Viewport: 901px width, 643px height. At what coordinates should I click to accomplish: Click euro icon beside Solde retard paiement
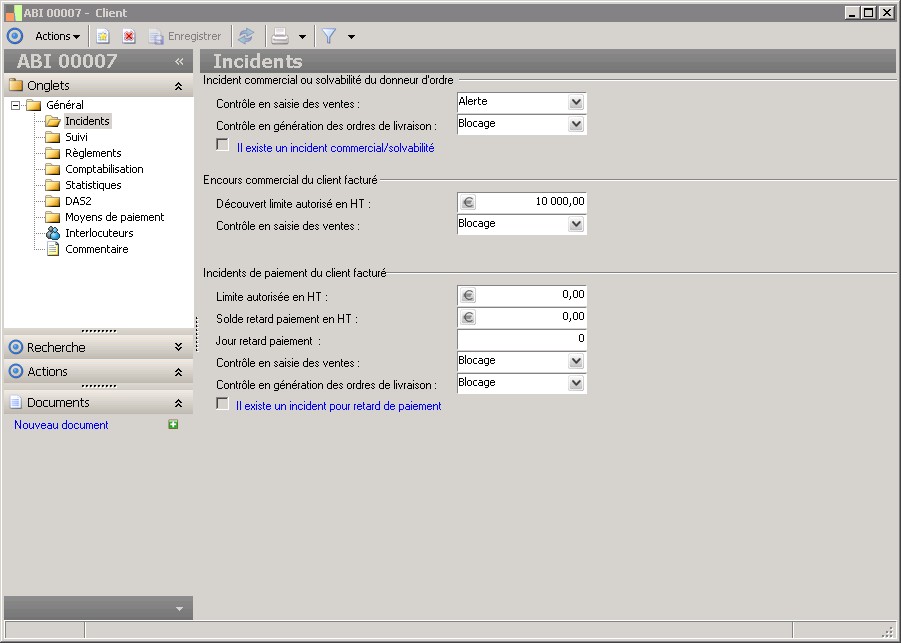(468, 317)
